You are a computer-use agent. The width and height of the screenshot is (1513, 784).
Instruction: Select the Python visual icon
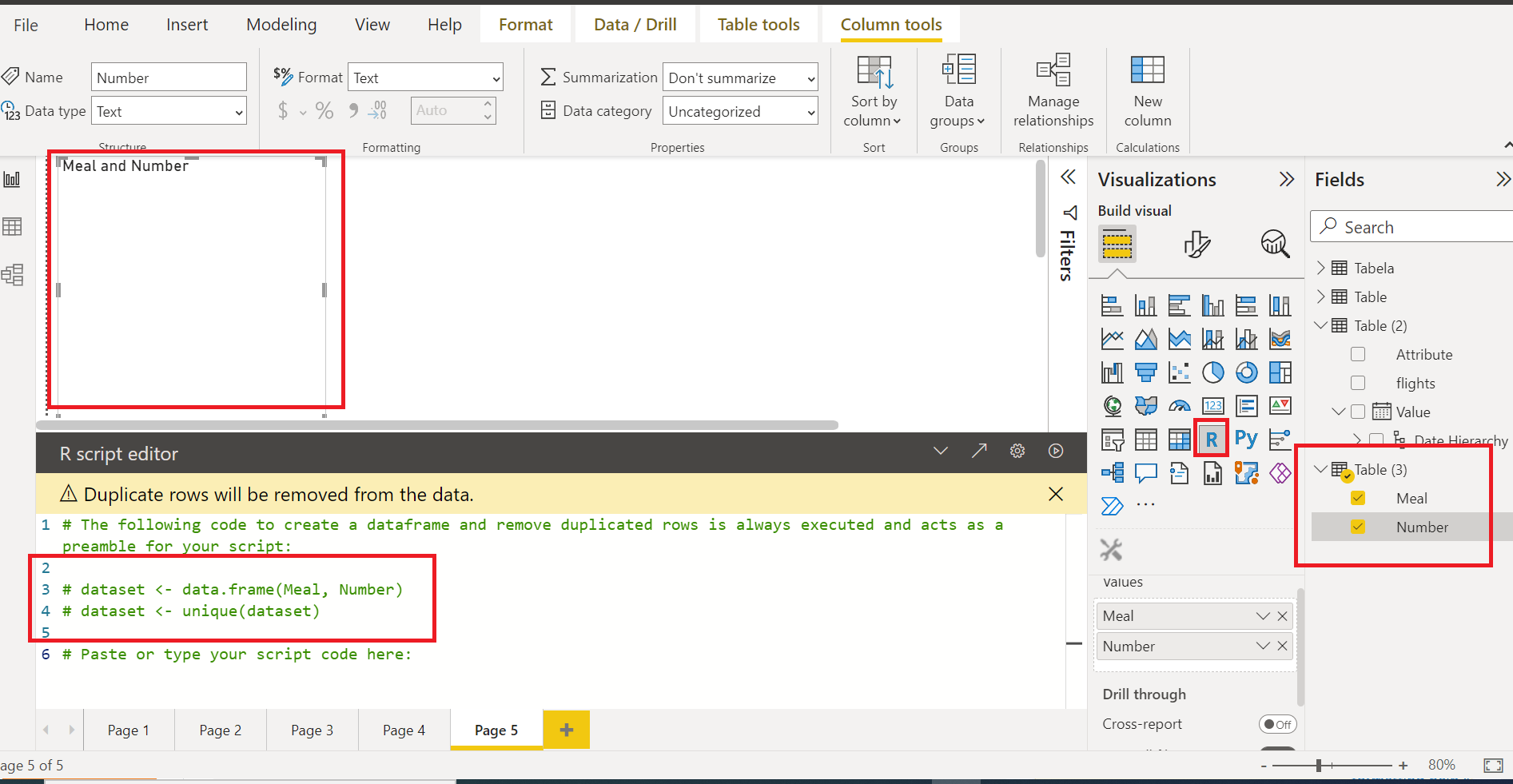click(x=1246, y=439)
